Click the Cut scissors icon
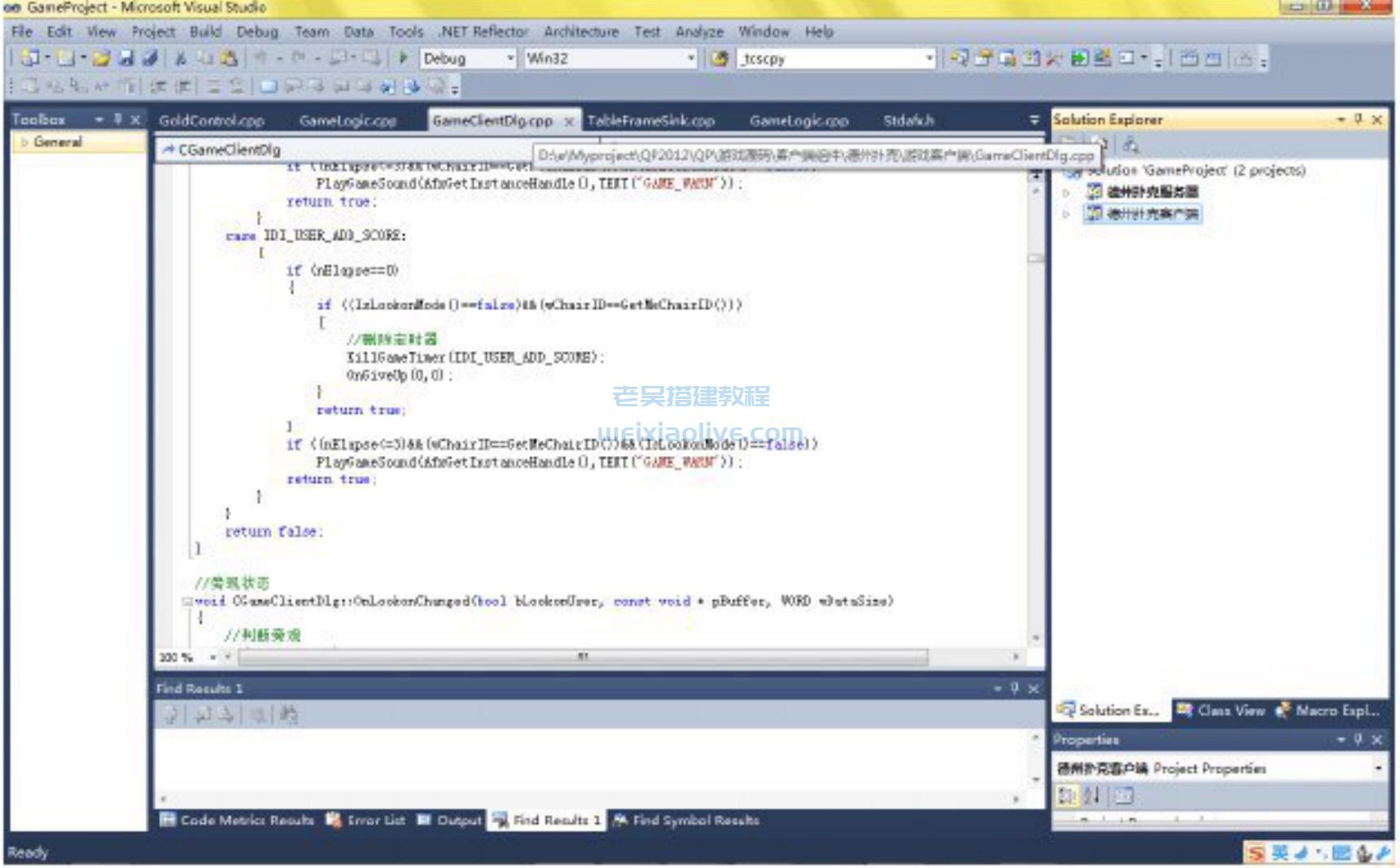1400x868 pixels. click(x=181, y=59)
